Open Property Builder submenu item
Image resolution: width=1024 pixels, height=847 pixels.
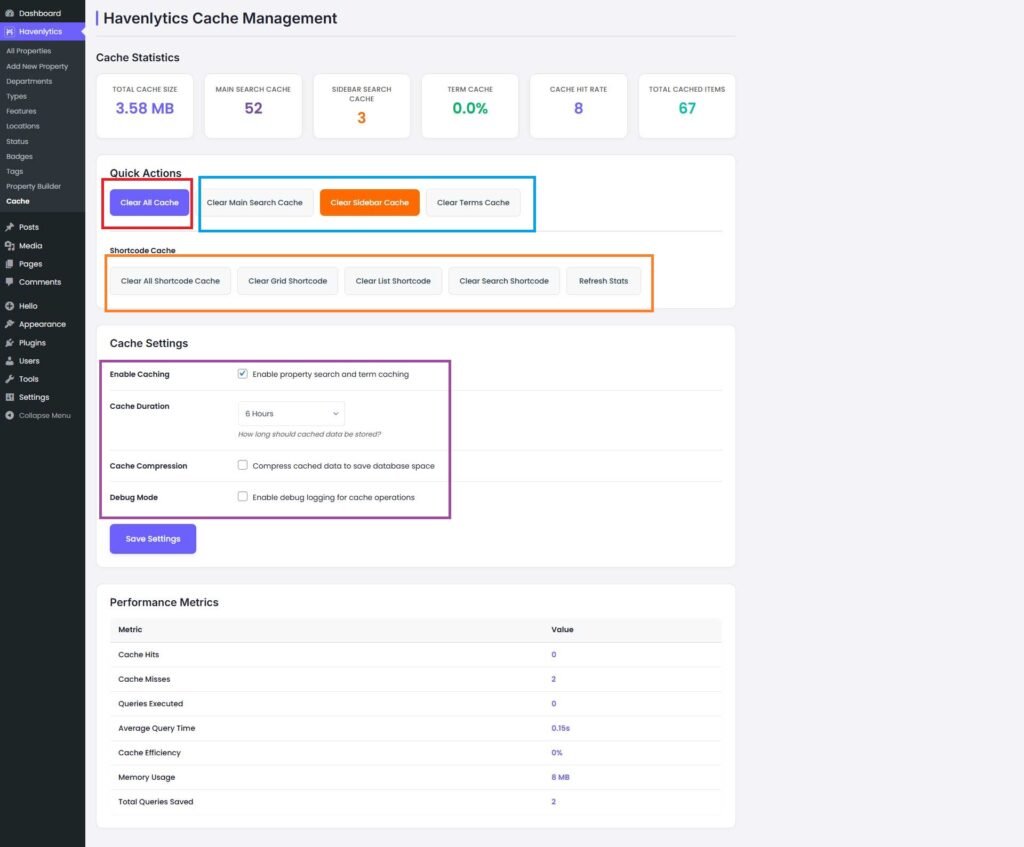tap(33, 186)
